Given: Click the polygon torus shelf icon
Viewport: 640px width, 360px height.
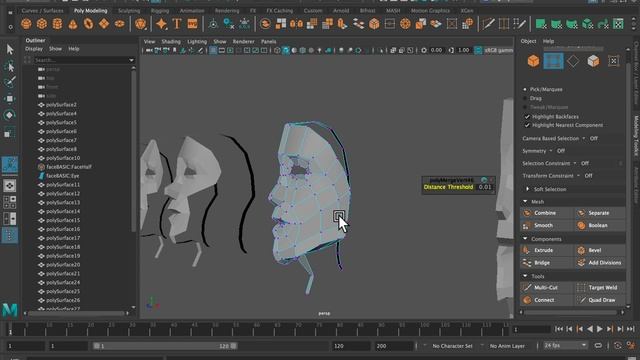Looking at the screenshot, I should click(88, 24).
